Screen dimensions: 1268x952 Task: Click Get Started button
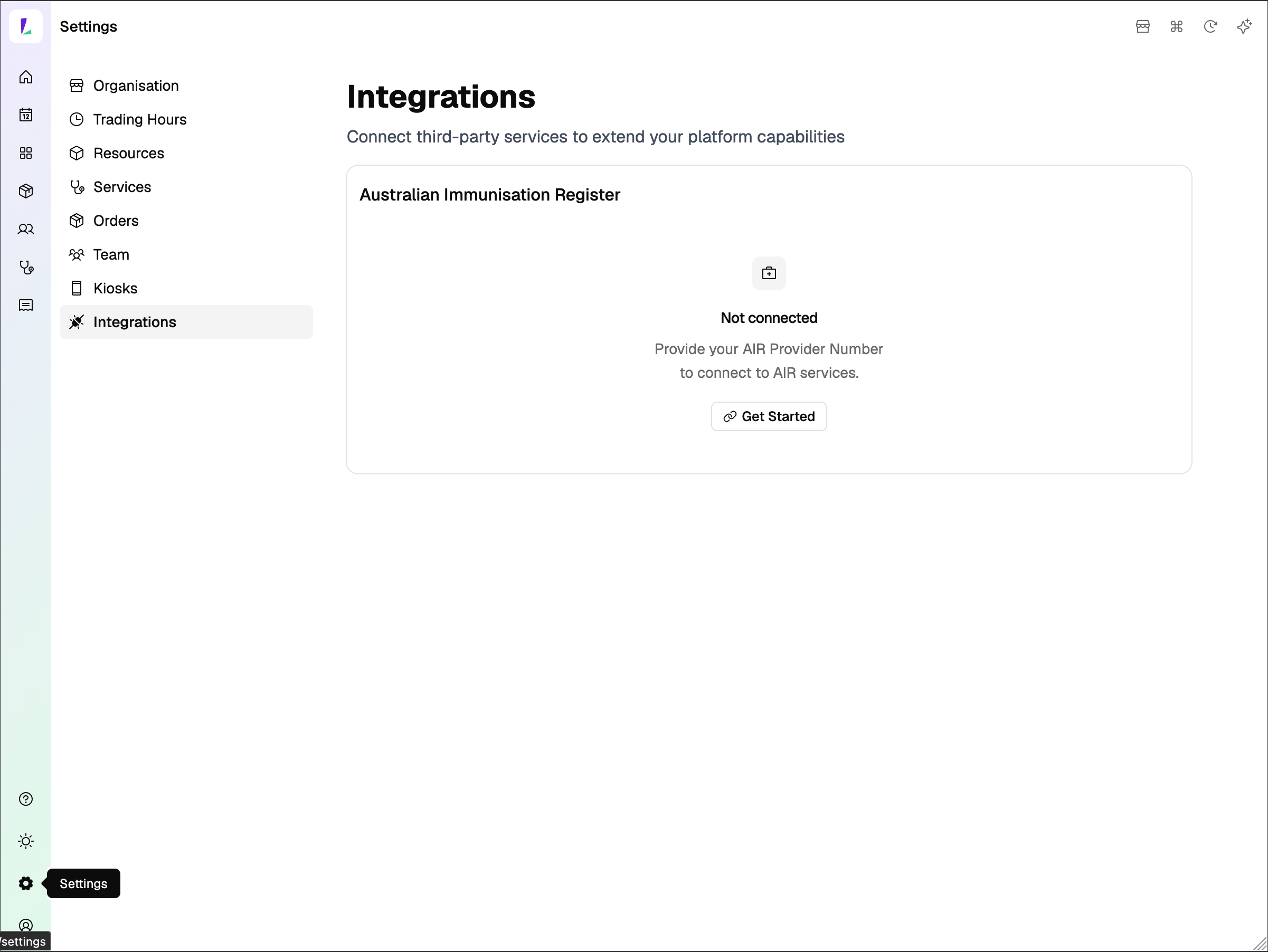(x=769, y=416)
